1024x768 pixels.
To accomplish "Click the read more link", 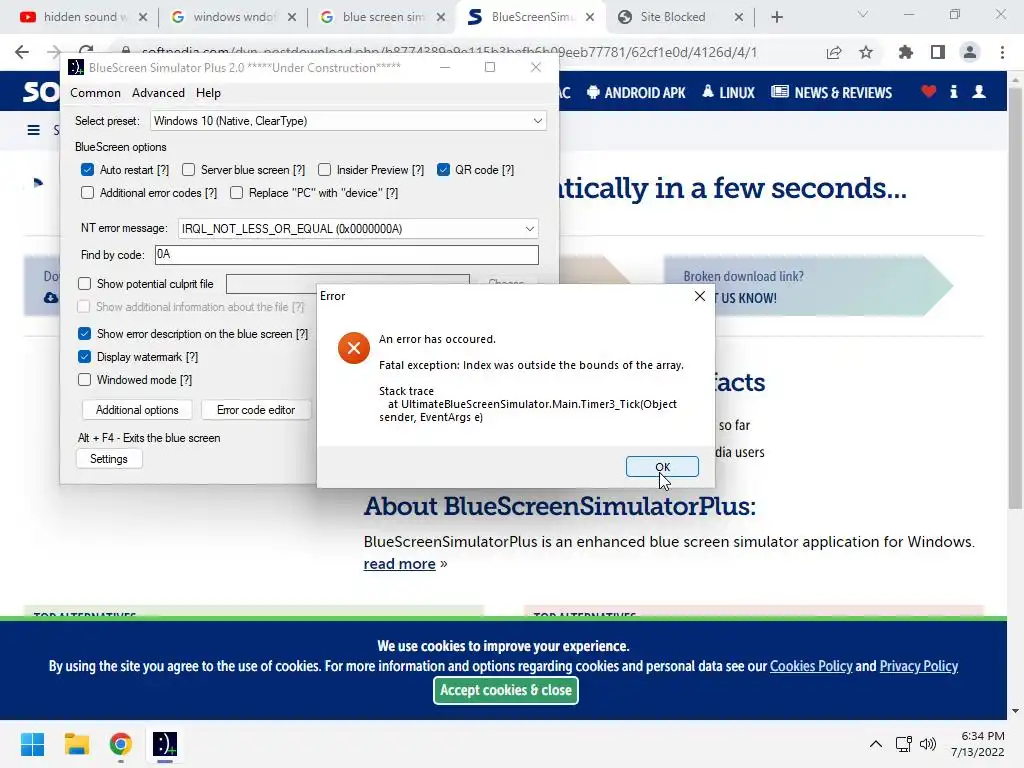I will point(399,564).
